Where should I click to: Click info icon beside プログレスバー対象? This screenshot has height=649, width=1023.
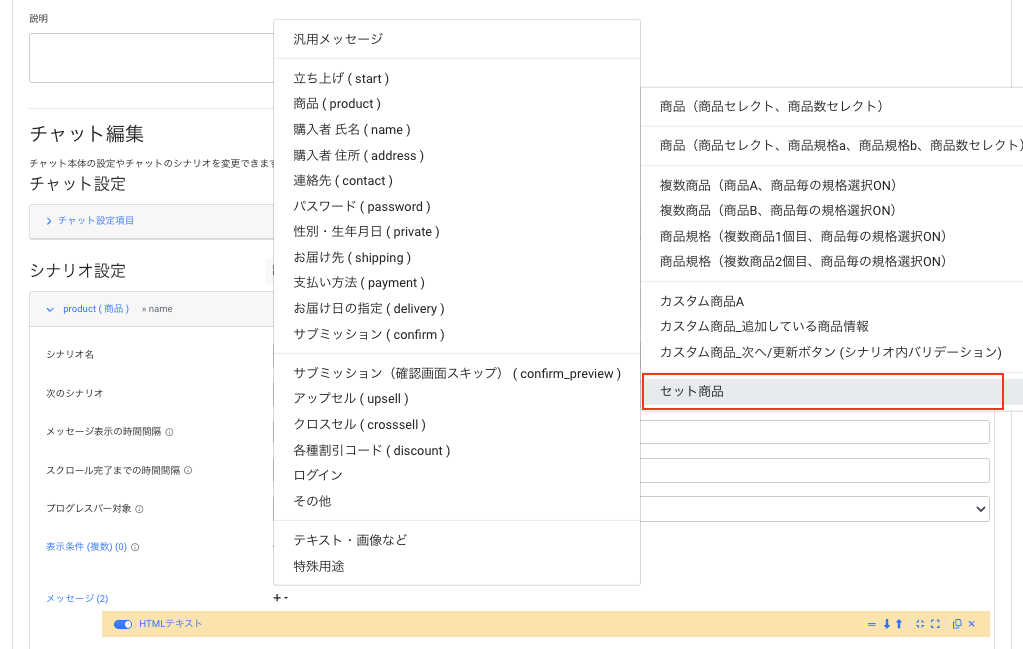click(139, 509)
